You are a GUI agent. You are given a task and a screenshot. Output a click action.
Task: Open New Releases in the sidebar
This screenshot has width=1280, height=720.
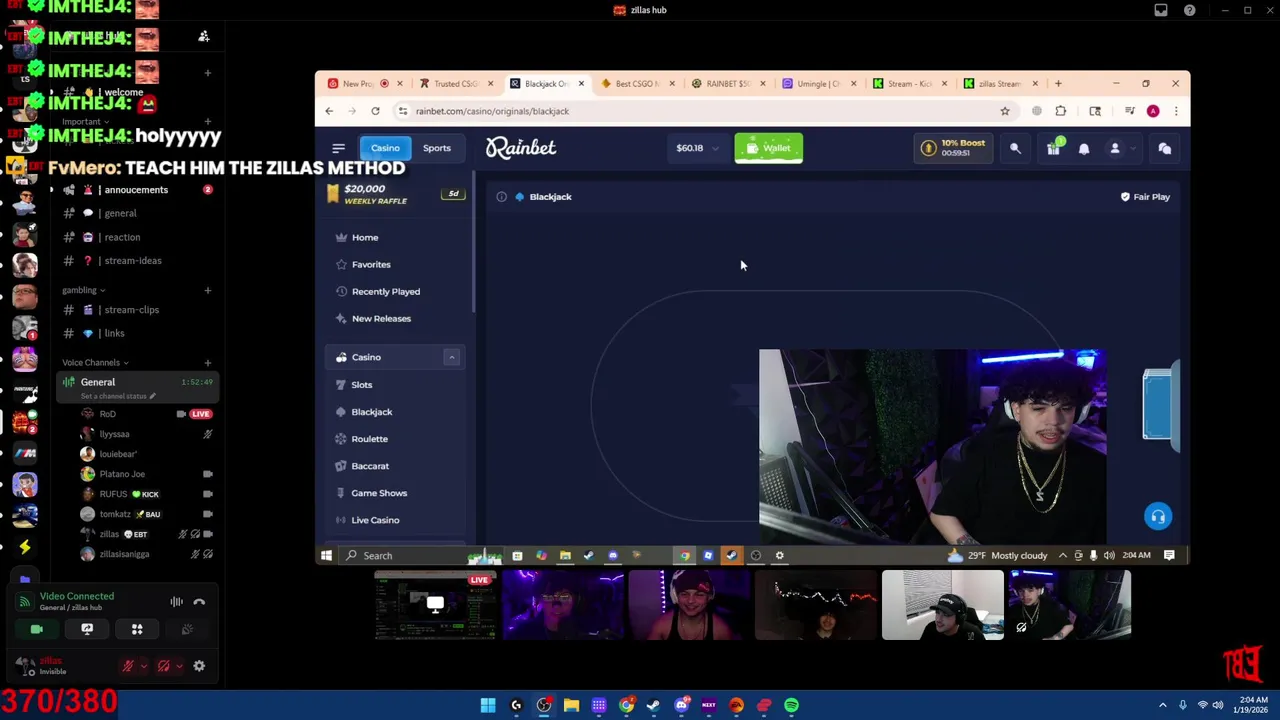381,319
